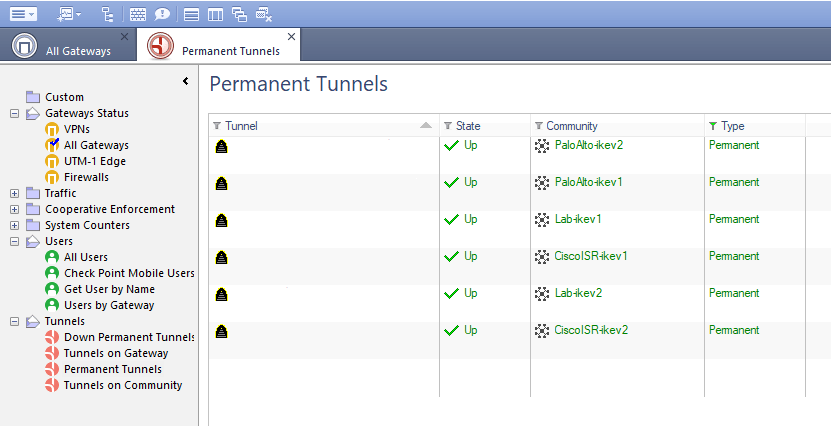Viewport: 831px width, 426px height.
Task: Click the vertical columns layout toolbar icon
Action: 215,14
